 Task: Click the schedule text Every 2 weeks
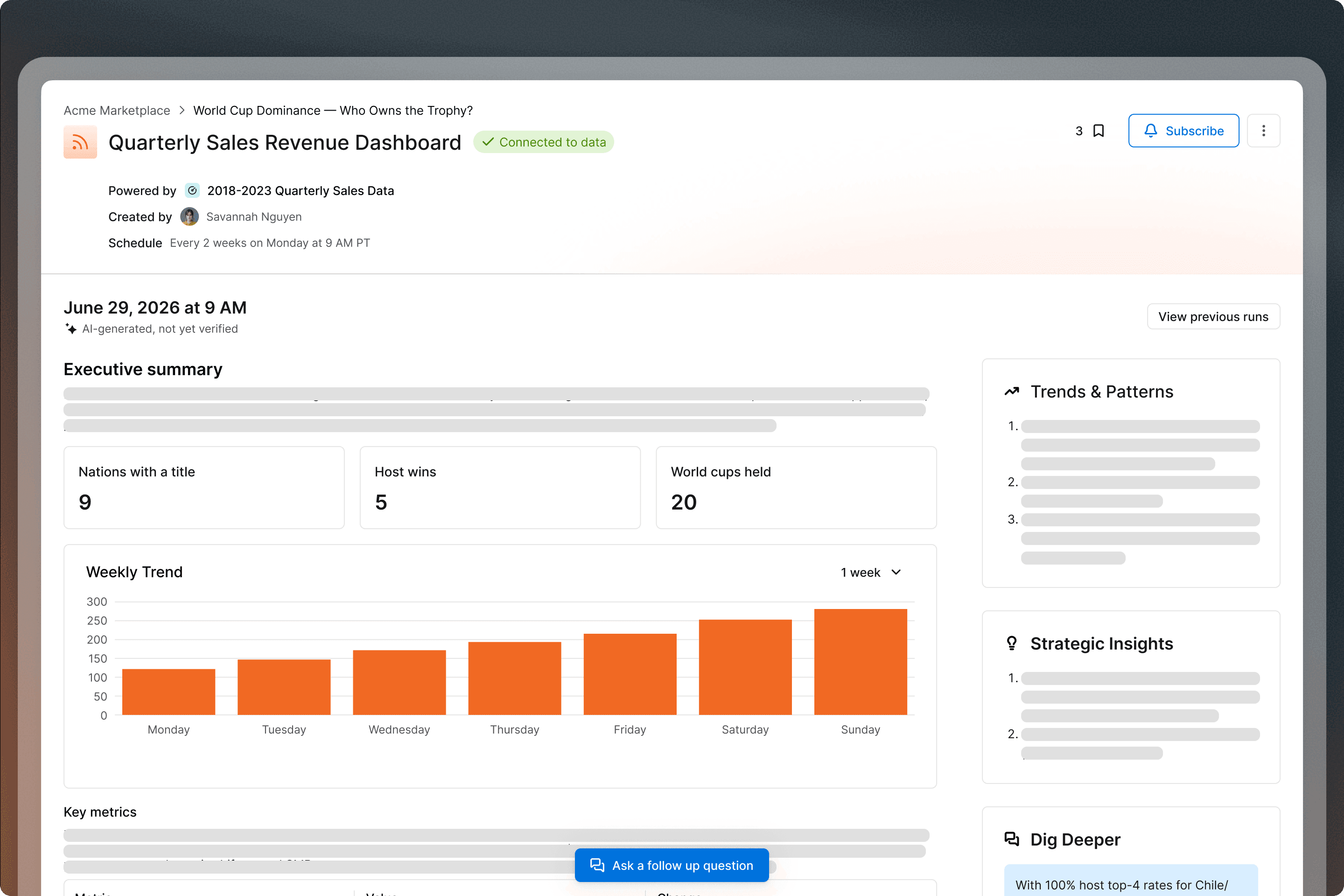click(x=270, y=243)
